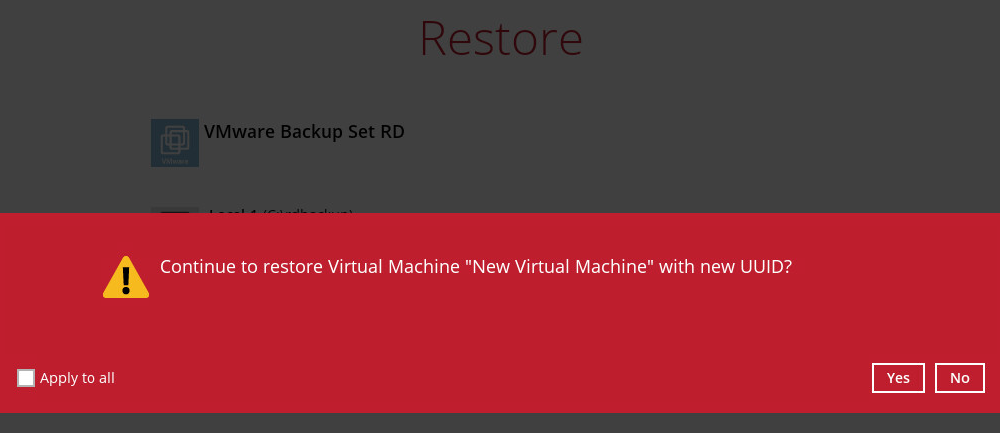This screenshot has height=433, width=1000.
Task: Decline the new UUID restore with No
Action: 960,378
